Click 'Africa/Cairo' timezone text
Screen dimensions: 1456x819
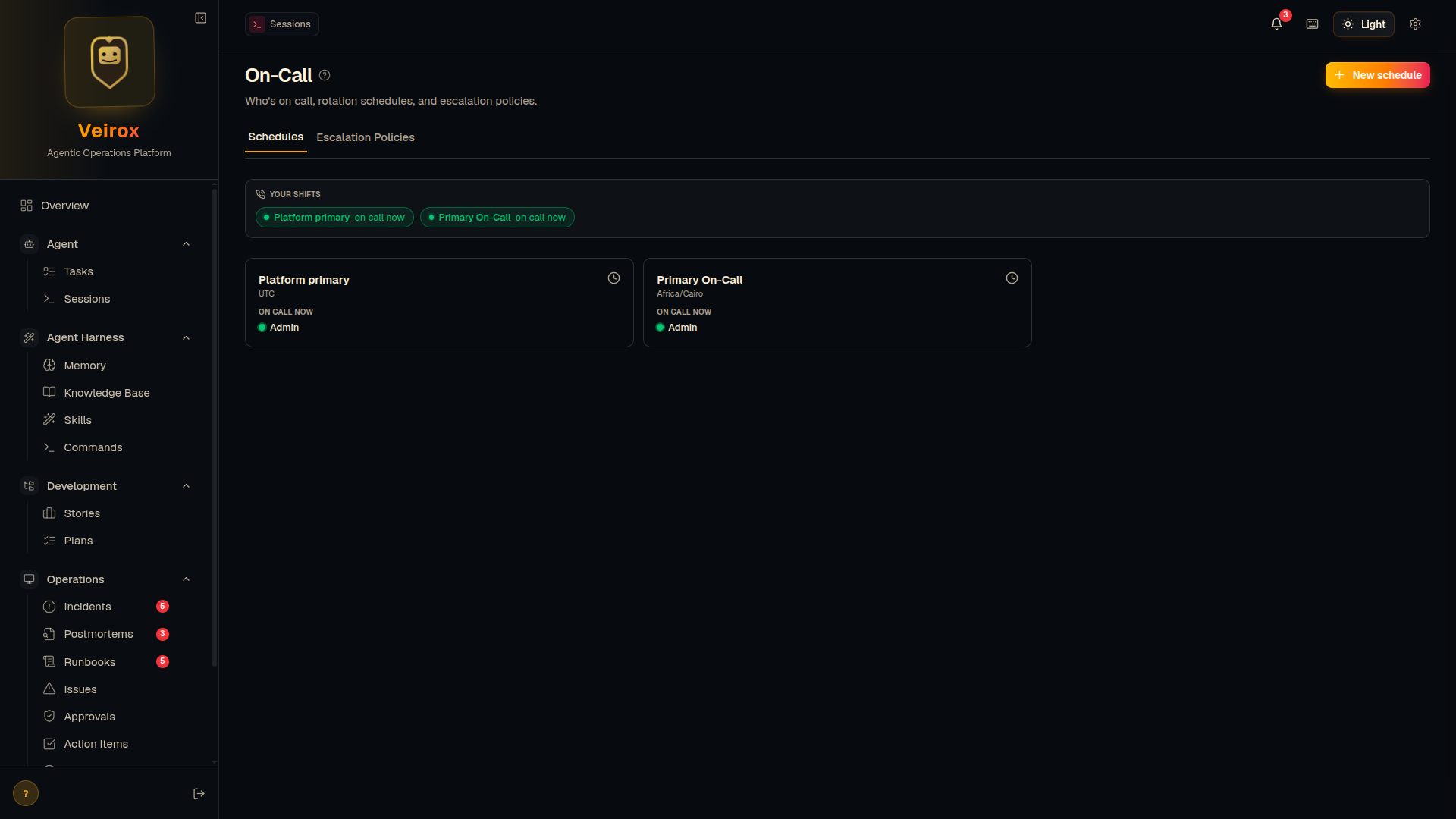pos(679,293)
